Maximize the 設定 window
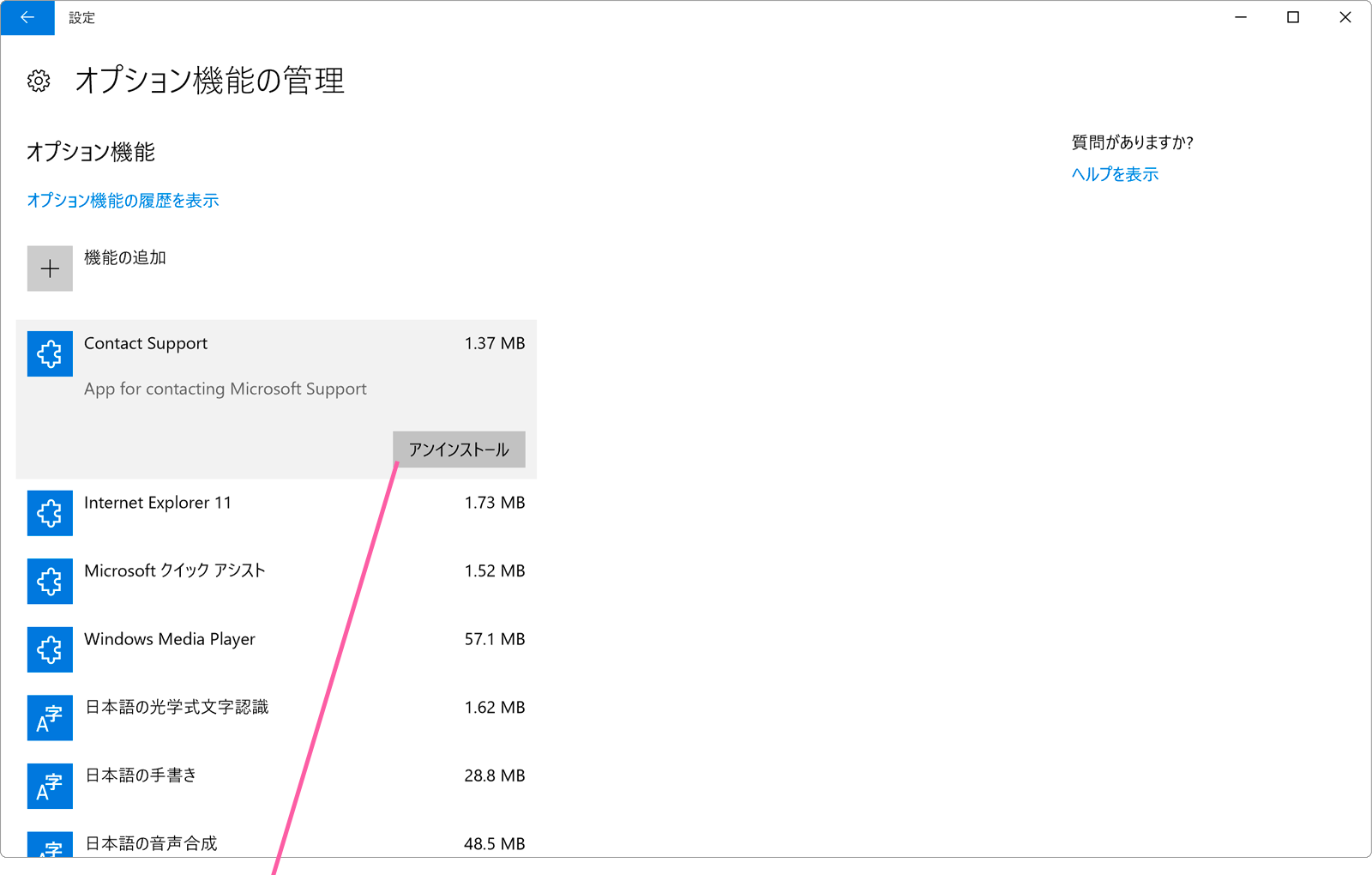Screen dimensions: 1372x875 click(1293, 17)
